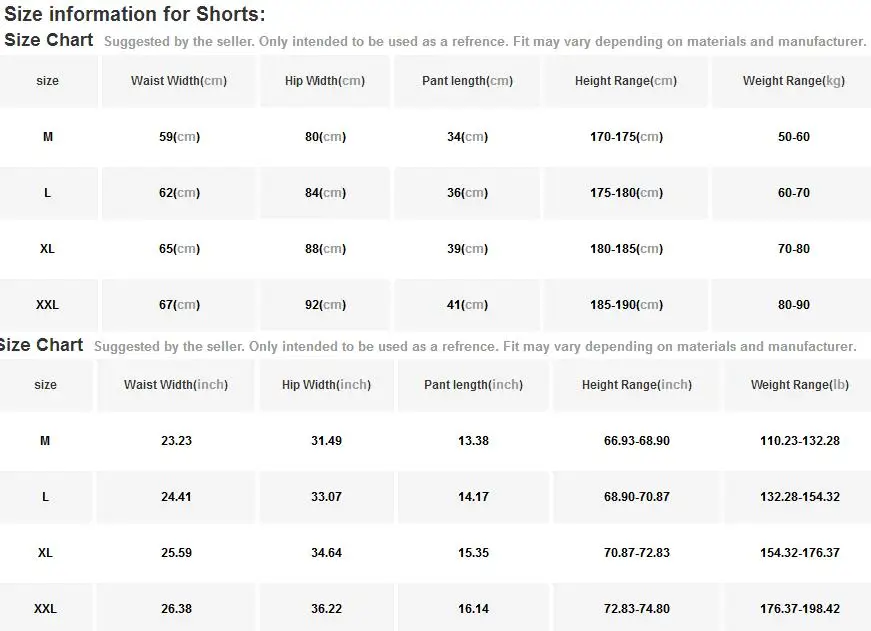Image resolution: width=871 pixels, height=631 pixels.
Task: Select the XXL row label in cm chart
Action: 47,305
